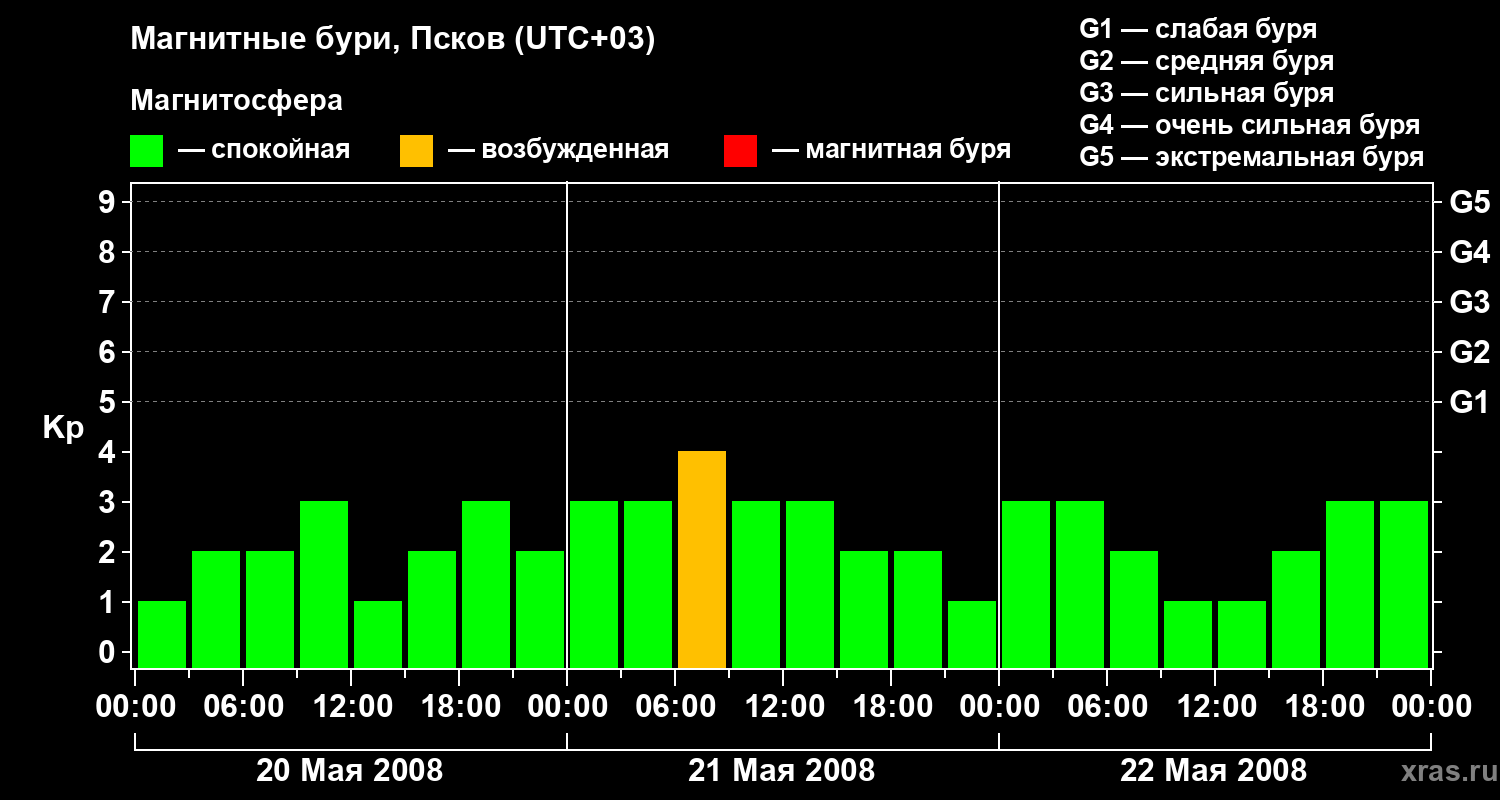Click the orange 'возбужденная' legend swatch
This screenshot has height=800, width=1500.
[416, 150]
